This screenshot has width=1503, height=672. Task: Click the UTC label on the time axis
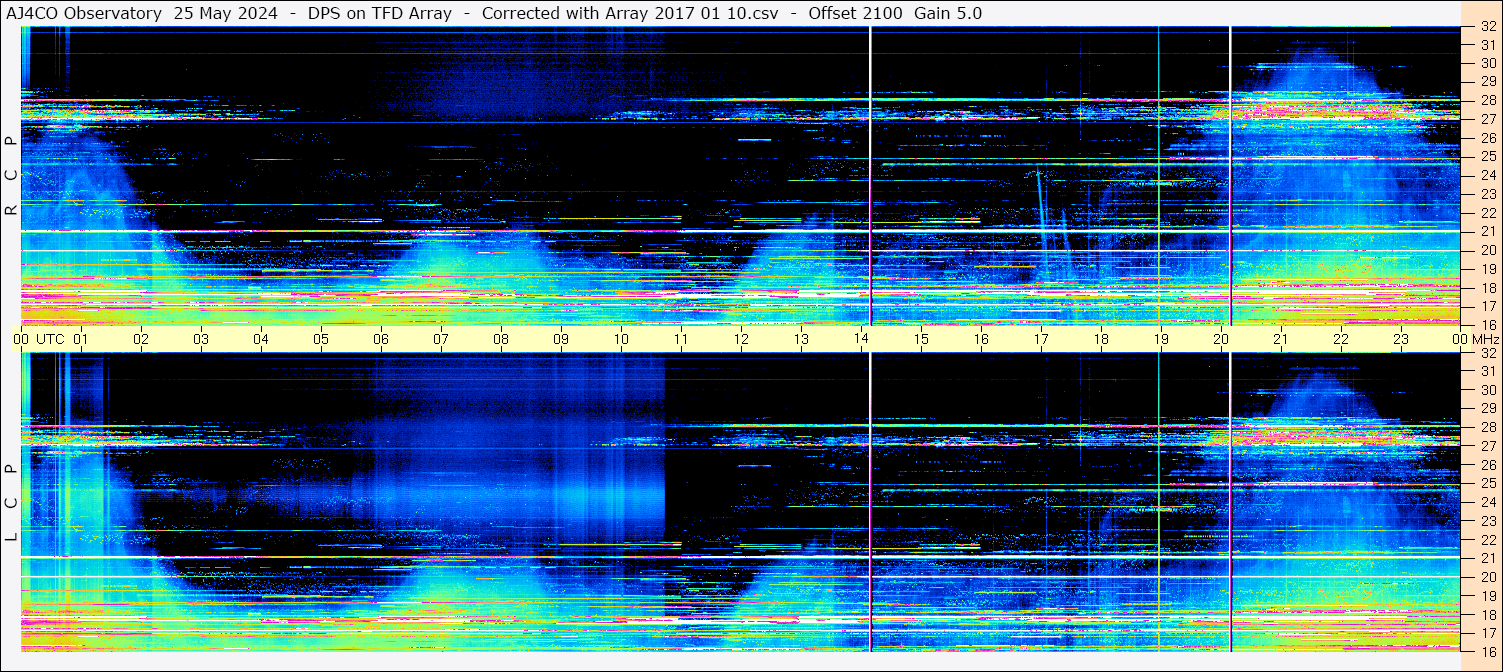(x=50, y=339)
